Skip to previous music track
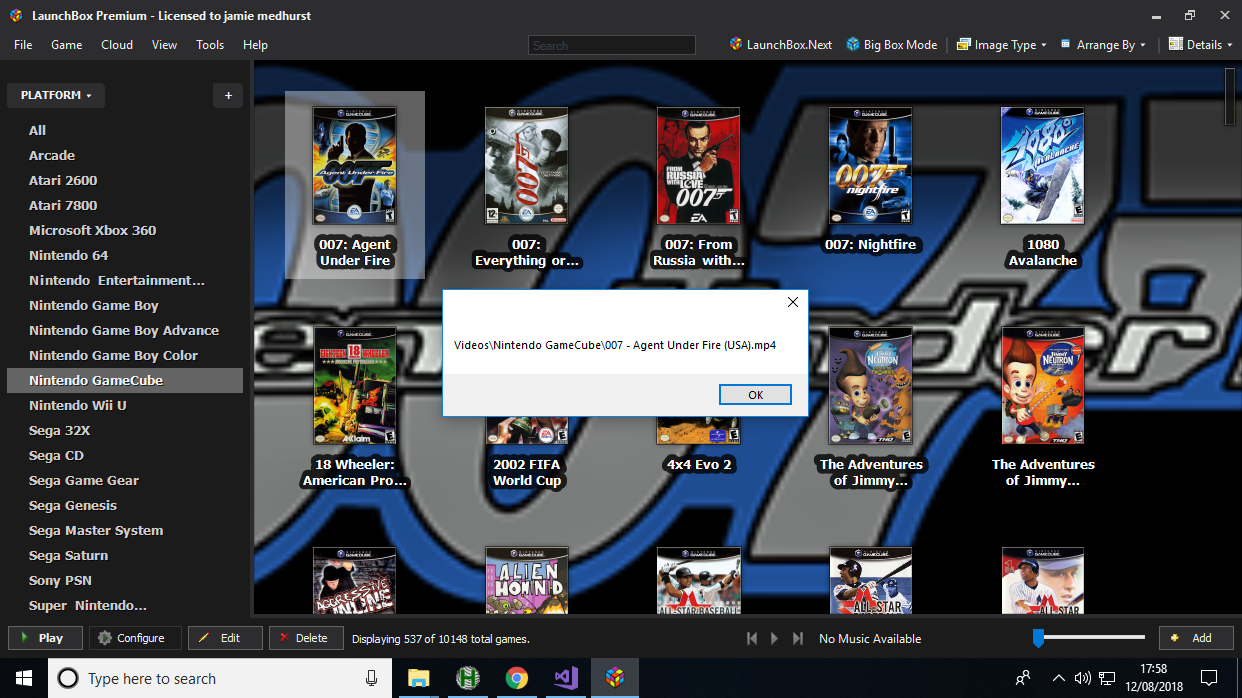The height and width of the screenshot is (698, 1242). pyautogui.click(x=752, y=638)
